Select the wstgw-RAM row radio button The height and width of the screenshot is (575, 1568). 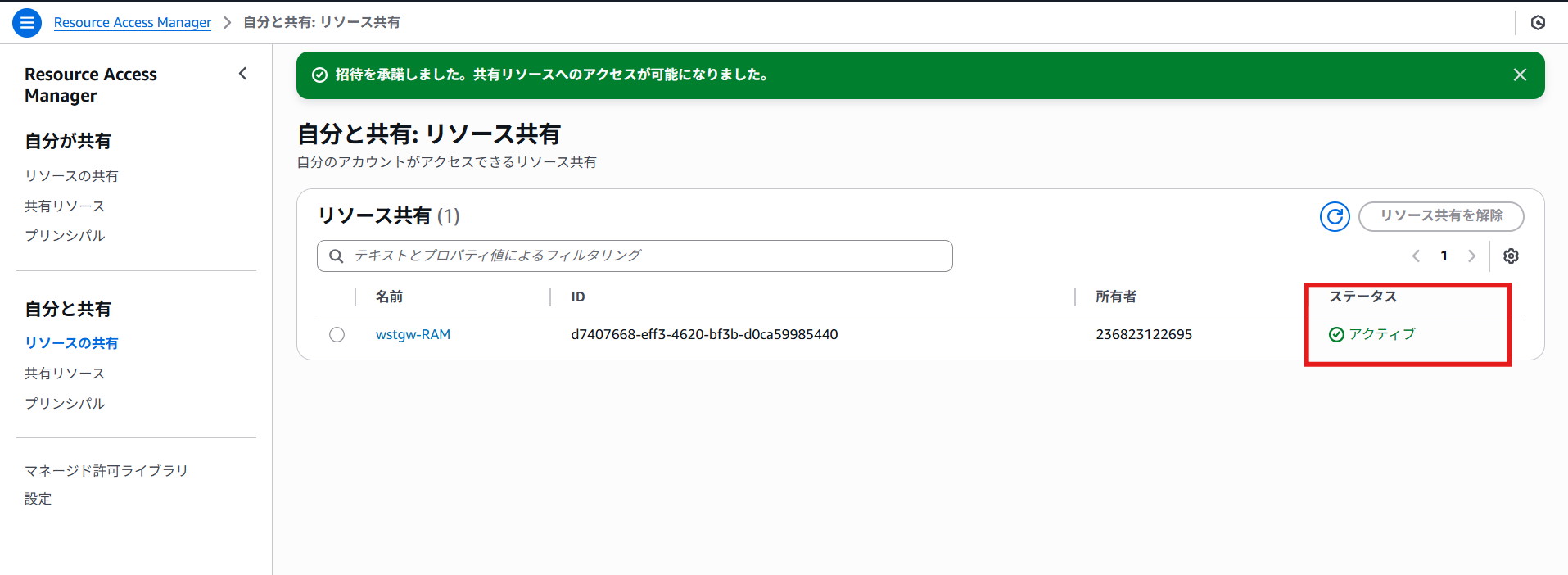[337, 334]
